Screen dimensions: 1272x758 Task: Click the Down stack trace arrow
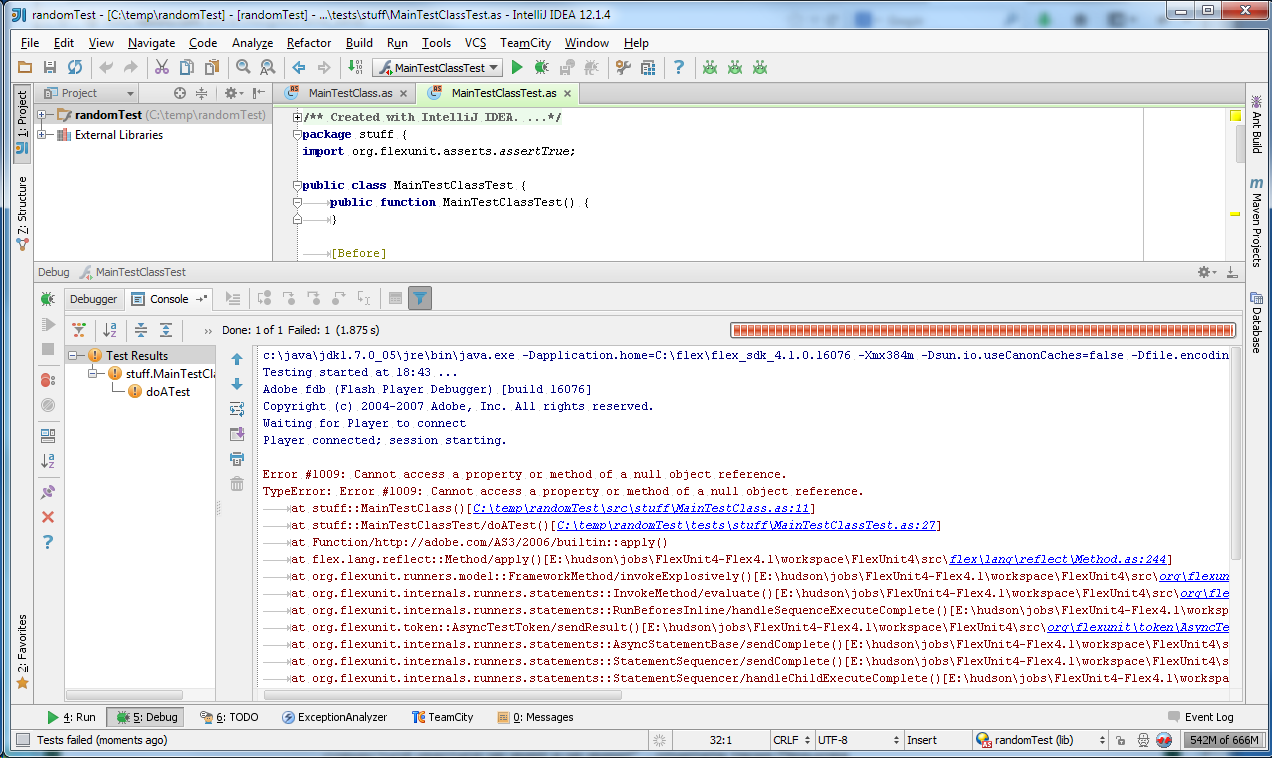237,384
